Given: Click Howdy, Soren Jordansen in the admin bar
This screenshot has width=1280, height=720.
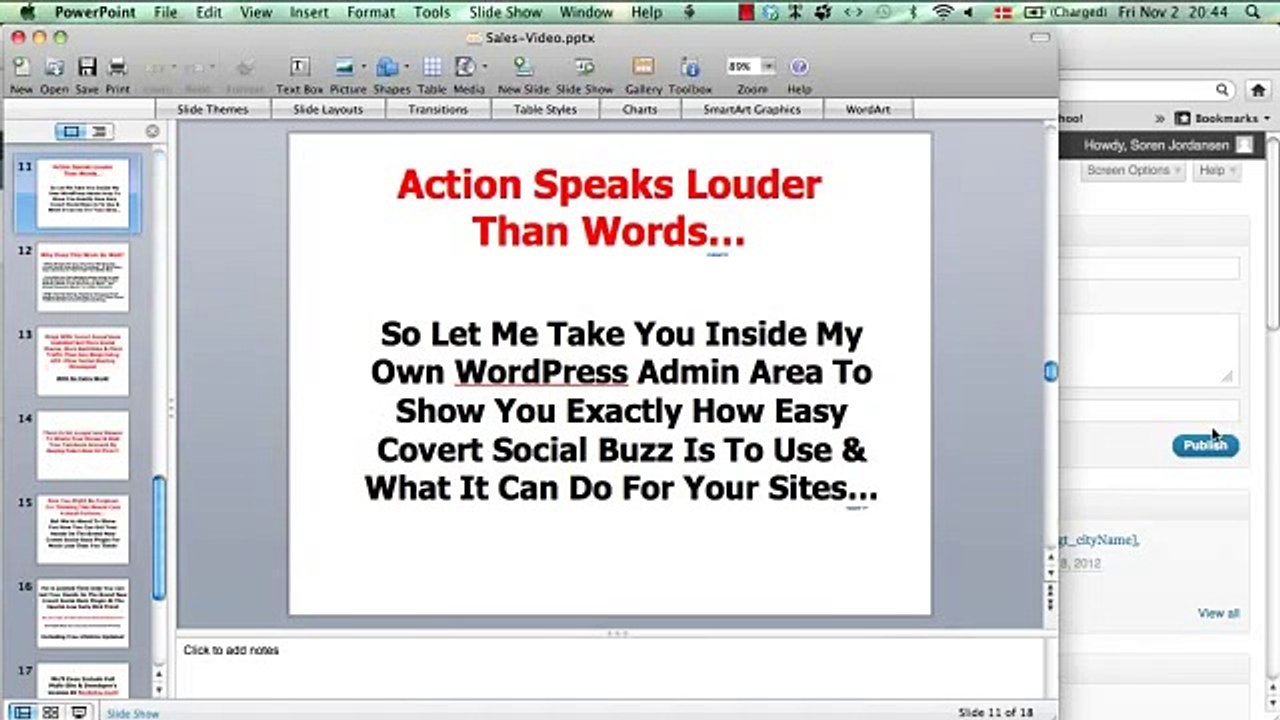Looking at the screenshot, I should (1156, 145).
